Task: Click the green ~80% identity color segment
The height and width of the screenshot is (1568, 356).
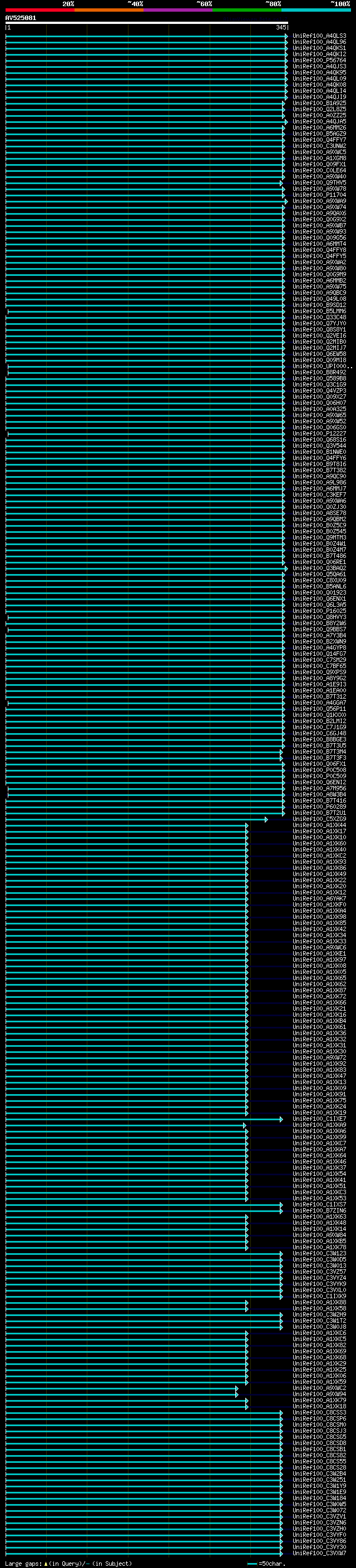Action: tap(247, 10)
